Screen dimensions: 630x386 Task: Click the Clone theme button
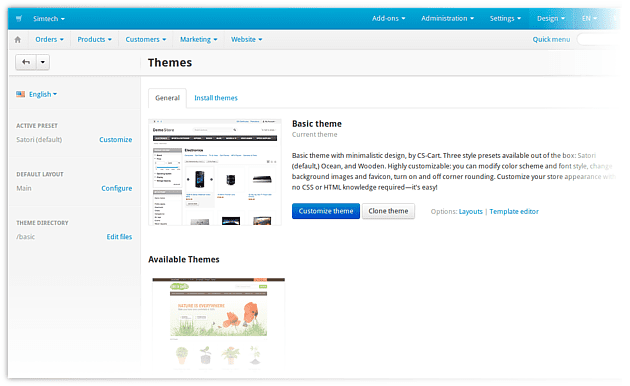tap(388, 211)
